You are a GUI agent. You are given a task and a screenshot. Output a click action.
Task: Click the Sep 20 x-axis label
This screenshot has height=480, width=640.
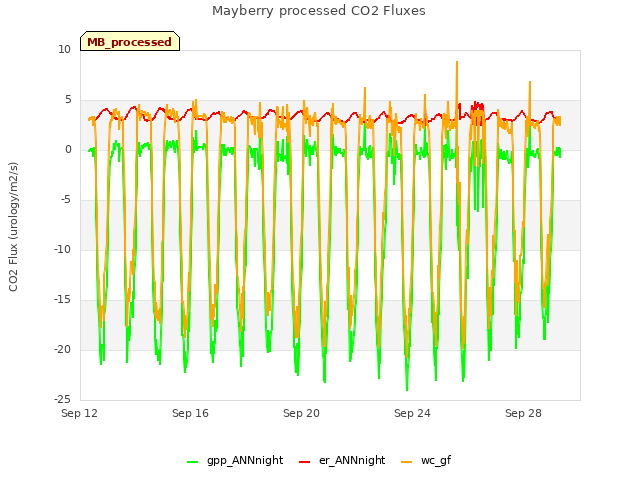[301, 413]
